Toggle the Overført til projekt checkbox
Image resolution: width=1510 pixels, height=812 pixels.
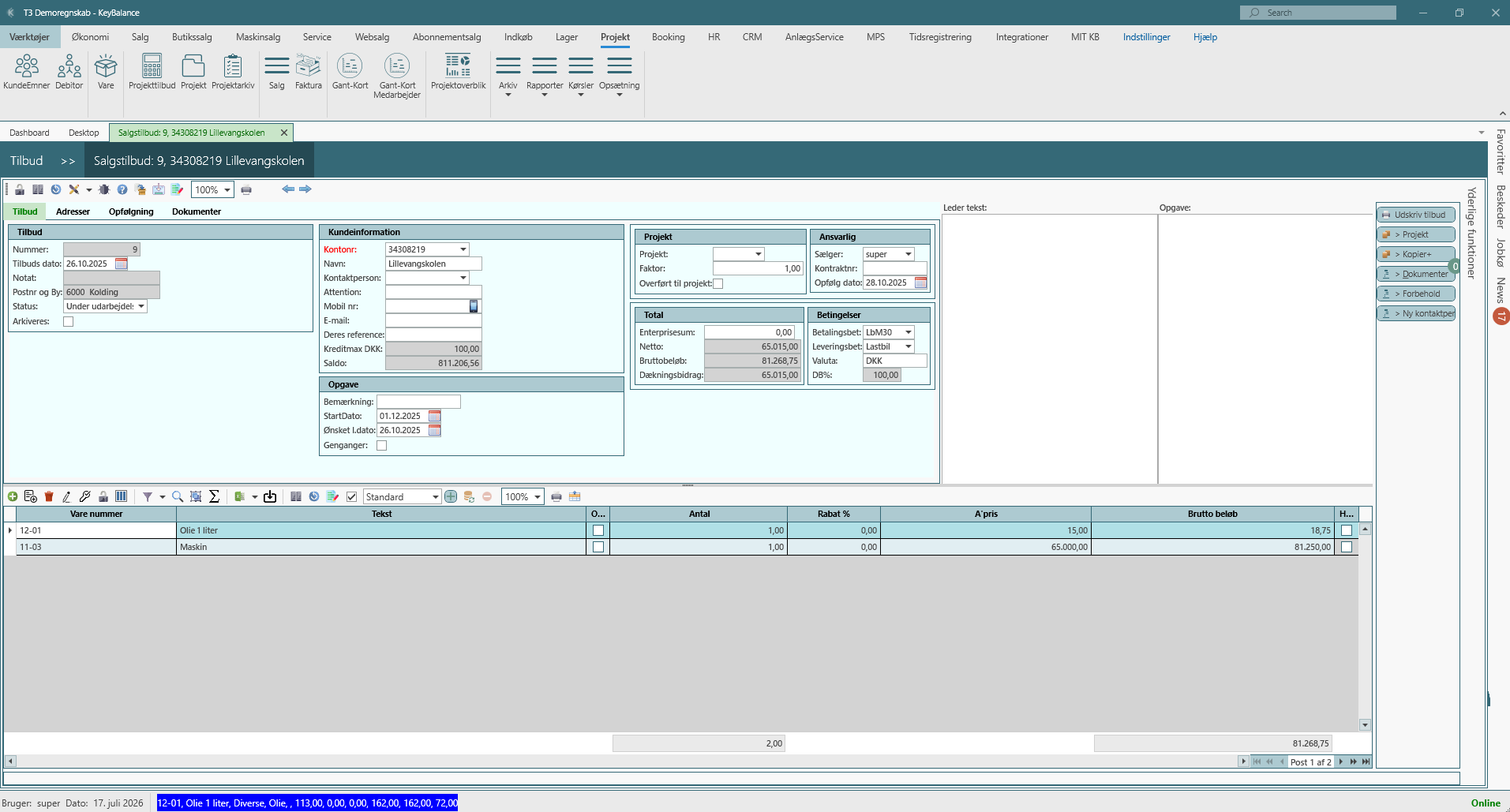[718, 283]
